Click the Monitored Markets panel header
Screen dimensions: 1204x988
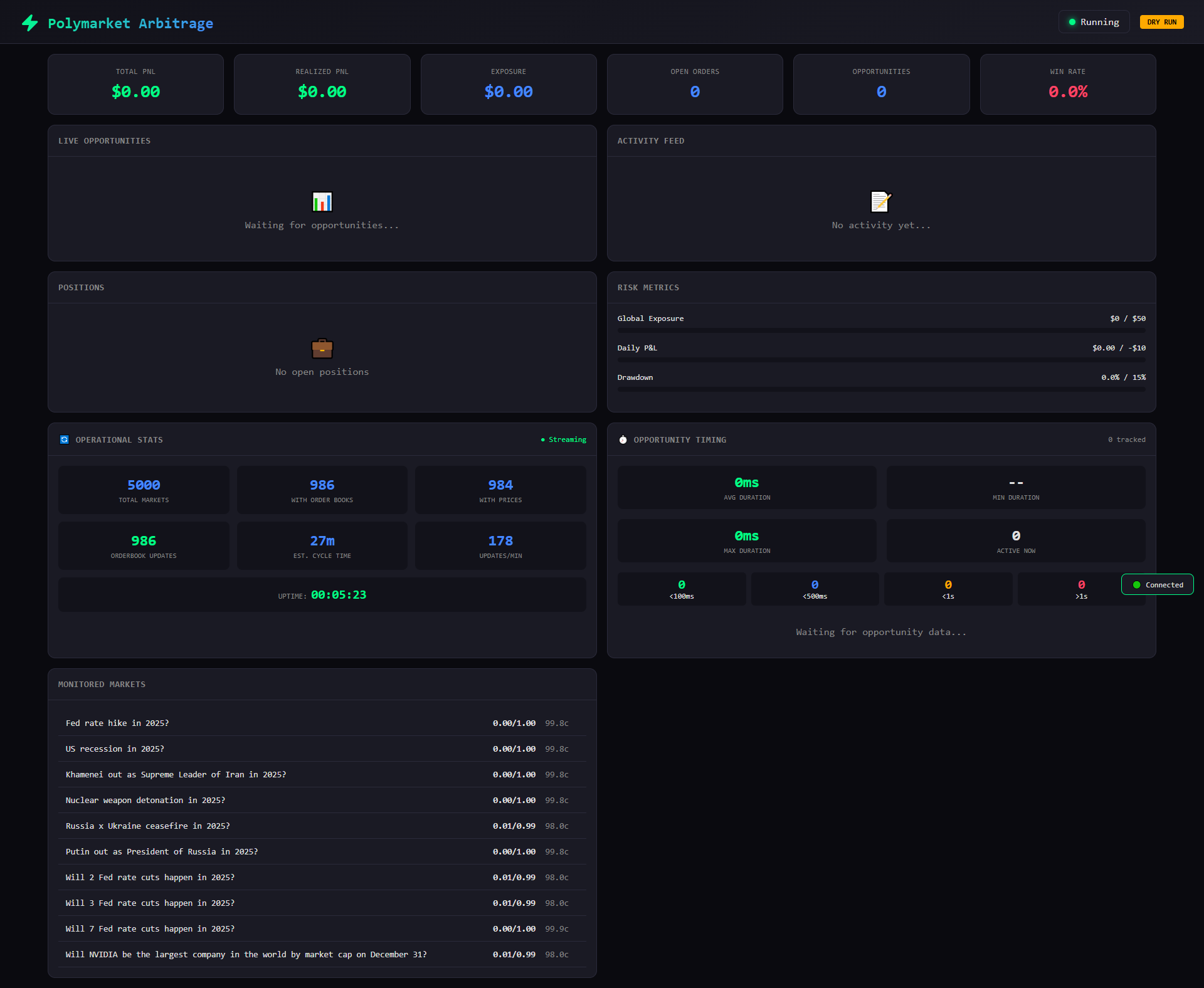322,685
